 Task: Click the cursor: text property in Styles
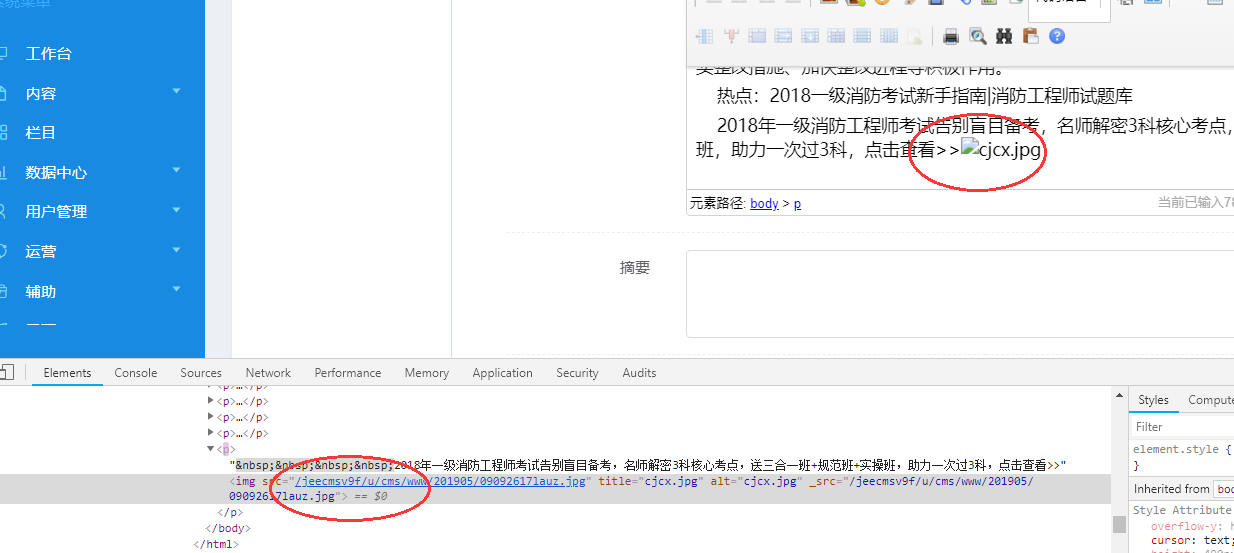(1191, 540)
